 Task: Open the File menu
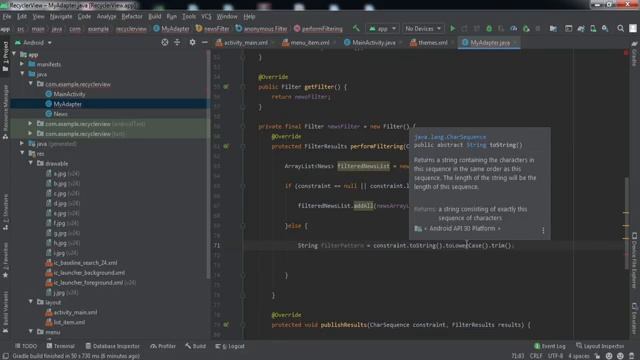[7, 17]
